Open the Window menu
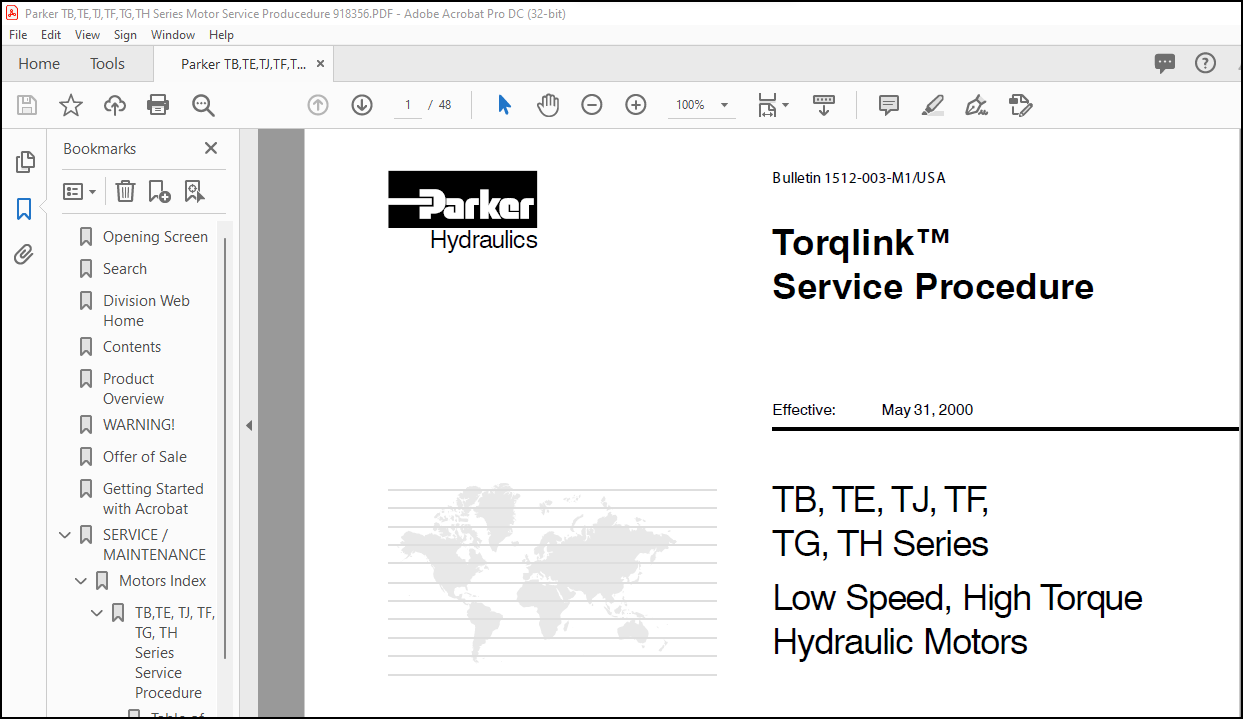The image size is (1243, 719). tap(173, 34)
